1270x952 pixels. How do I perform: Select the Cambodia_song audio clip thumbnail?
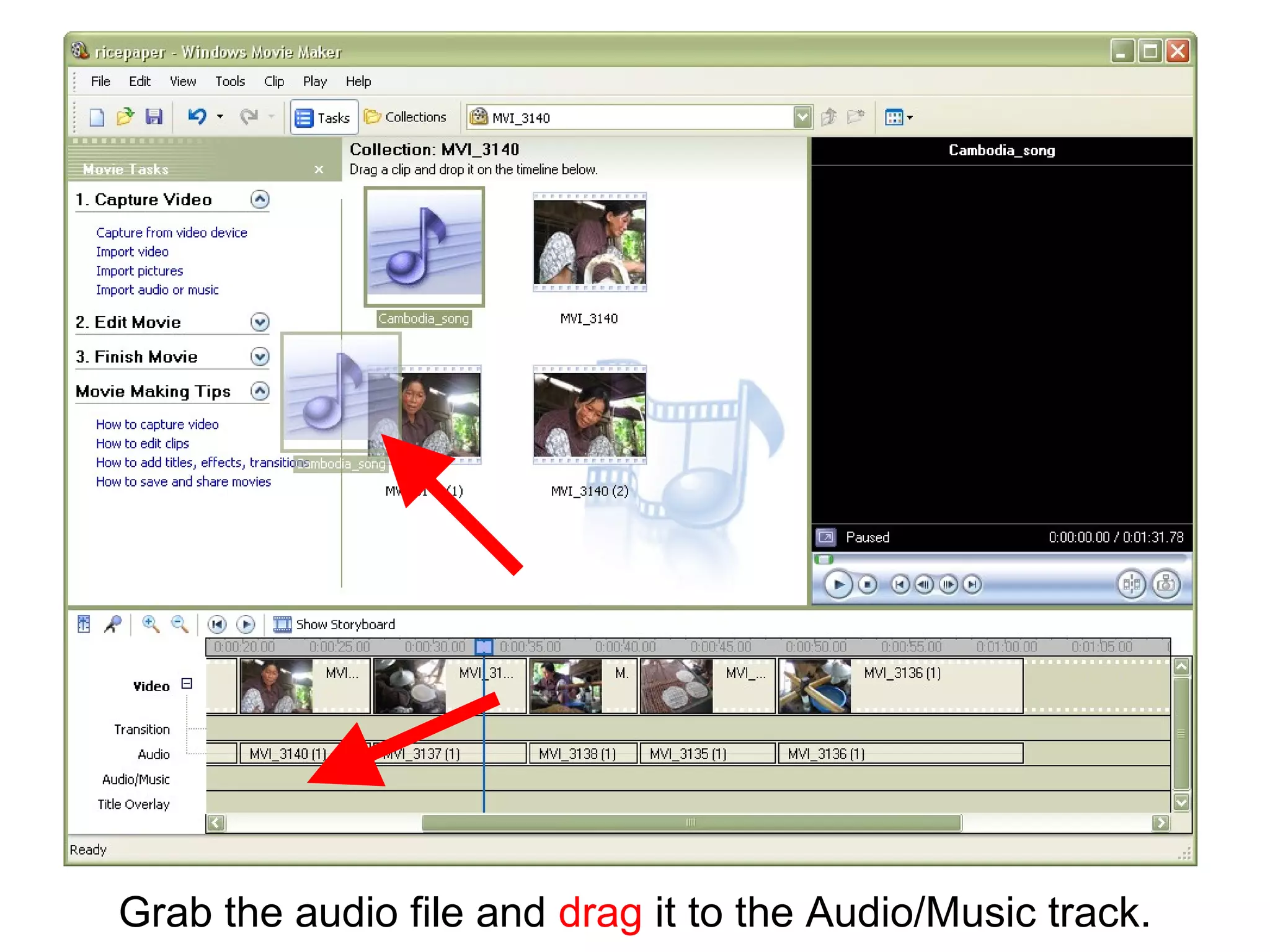(x=424, y=247)
